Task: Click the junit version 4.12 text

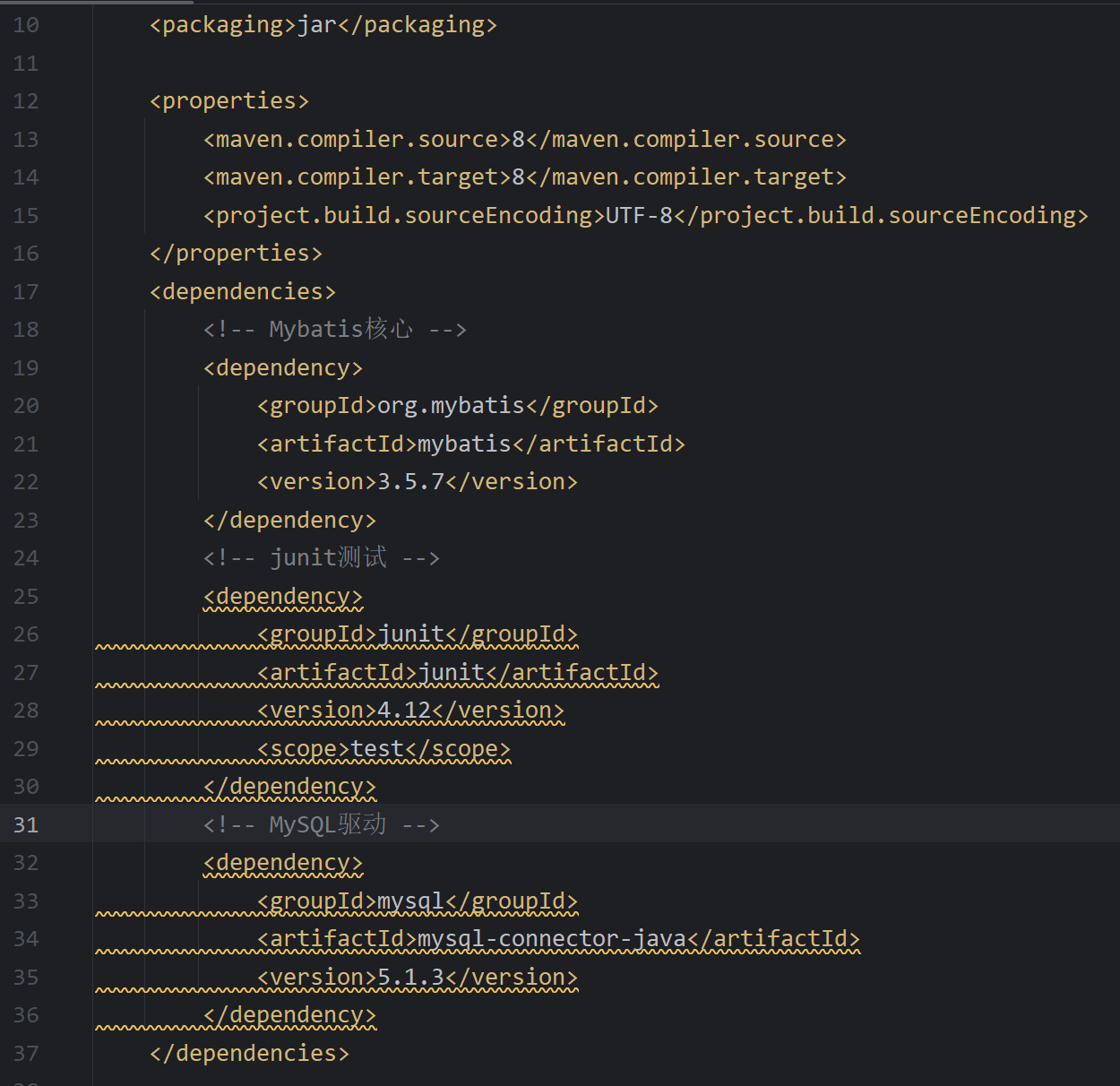Action: tap(404, 711)
